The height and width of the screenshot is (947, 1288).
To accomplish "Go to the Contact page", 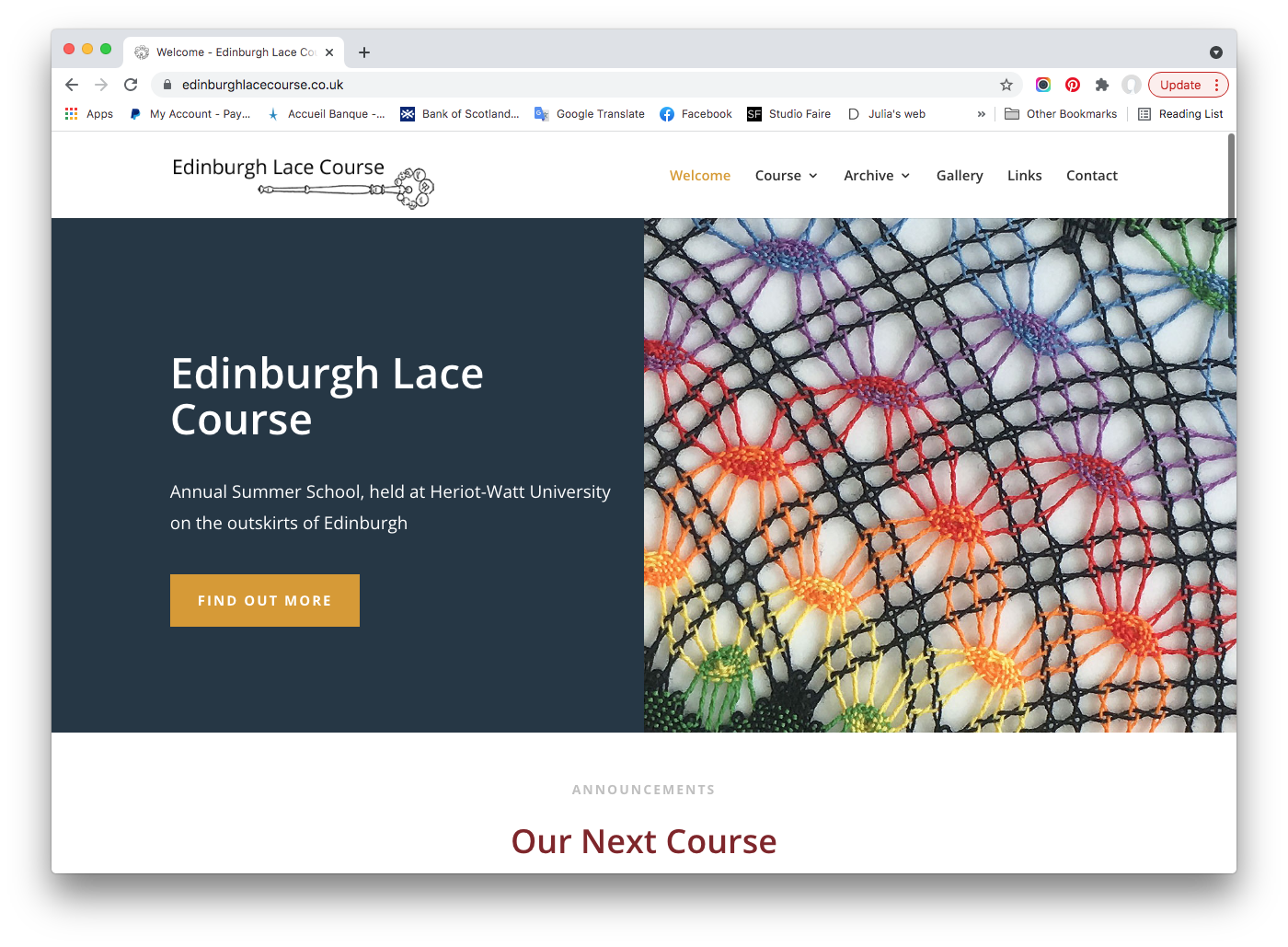I will 1091,176.
